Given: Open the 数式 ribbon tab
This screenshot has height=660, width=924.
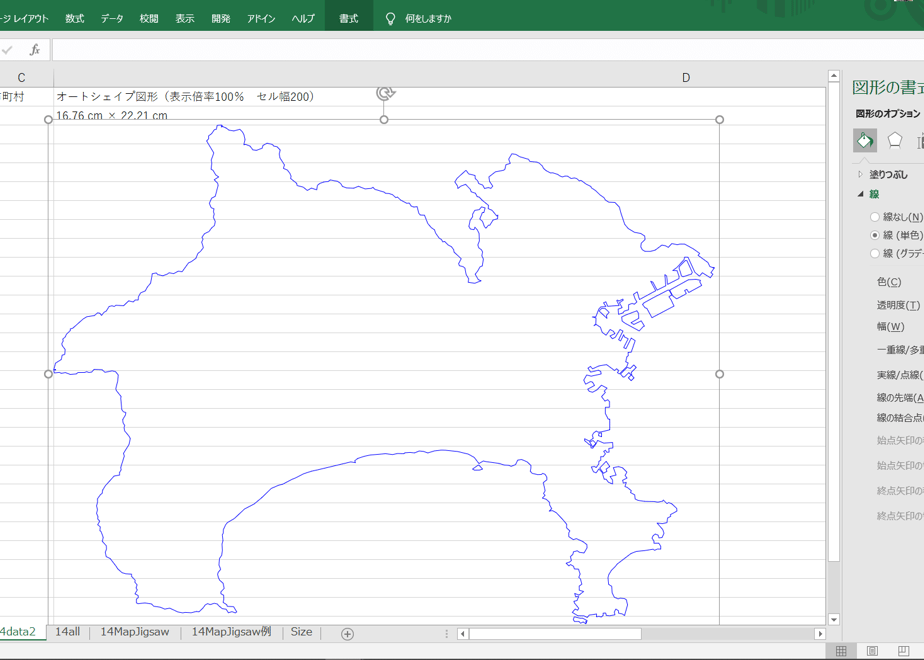Looking at the screenshot, I should click(x=74, y=19).
